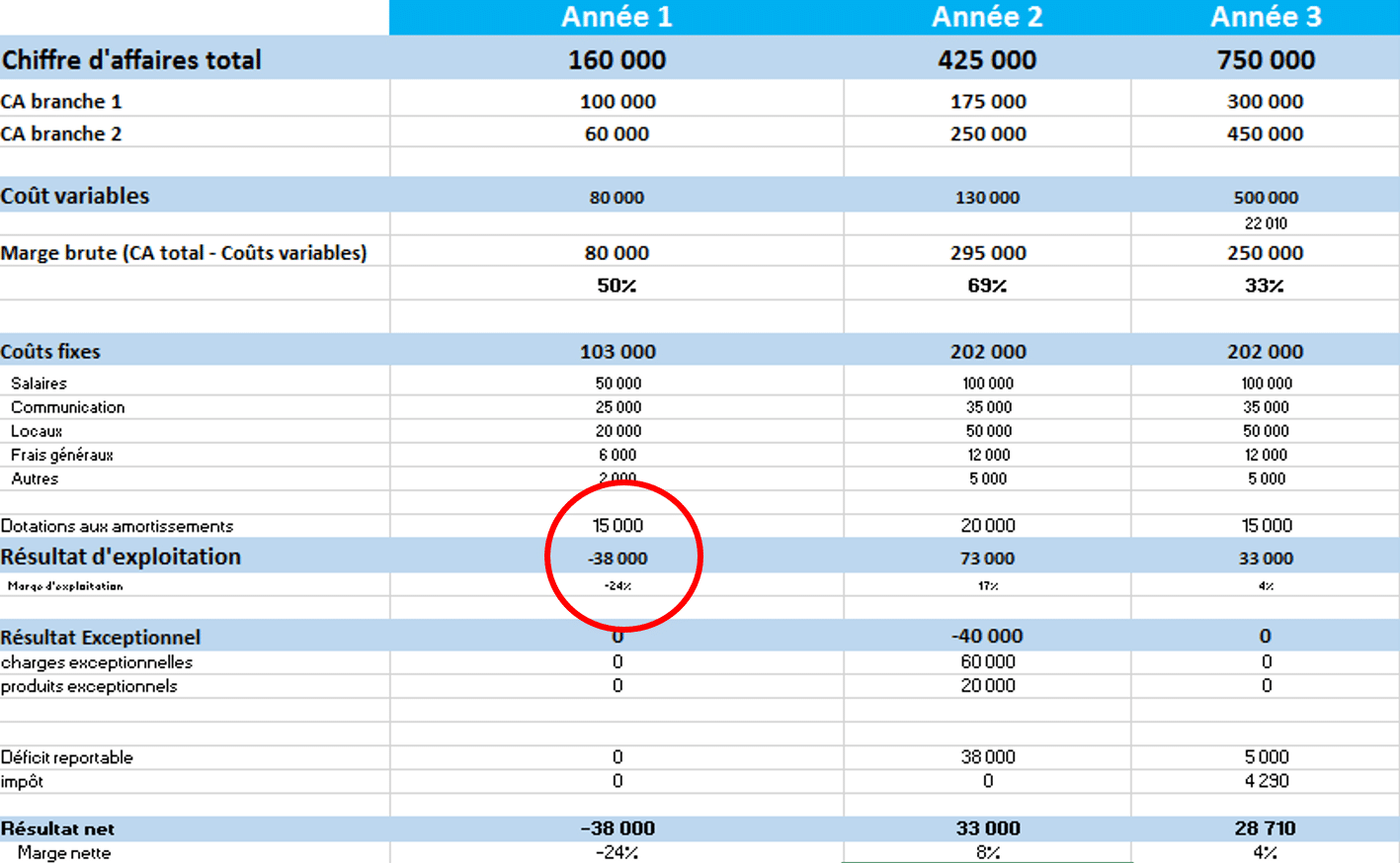Select variable costs 500 000 in Année 3
The image size is (1400, 863).
1266,198
